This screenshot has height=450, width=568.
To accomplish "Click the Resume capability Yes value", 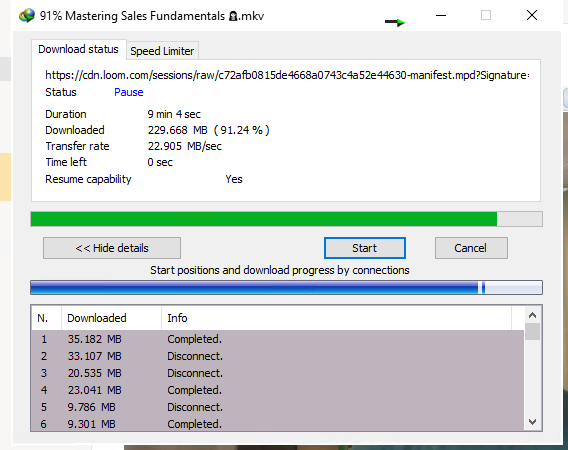I will (234, 179).
